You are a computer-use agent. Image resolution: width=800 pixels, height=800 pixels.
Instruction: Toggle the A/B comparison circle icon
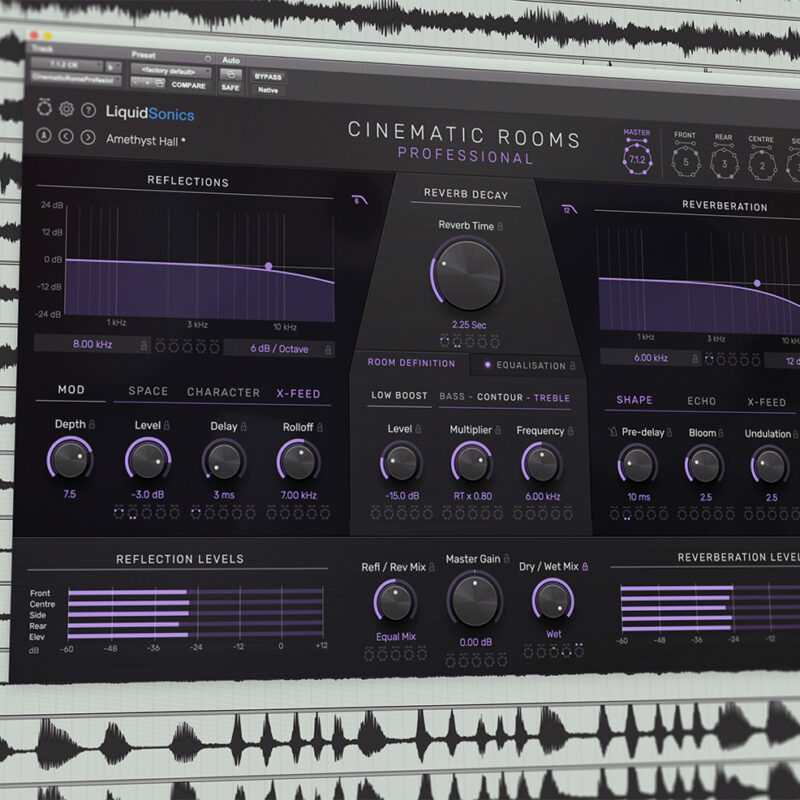[44, 135]
